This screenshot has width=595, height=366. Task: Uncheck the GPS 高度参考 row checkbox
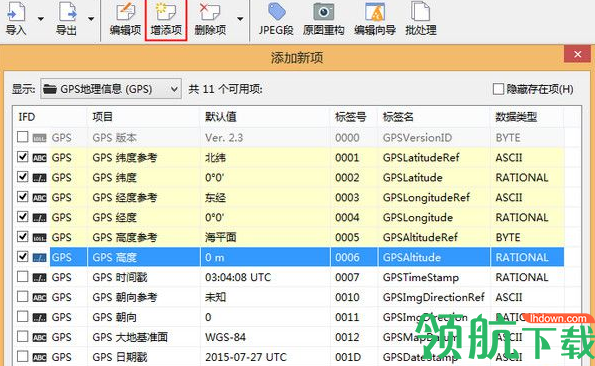tap(23, 237)
